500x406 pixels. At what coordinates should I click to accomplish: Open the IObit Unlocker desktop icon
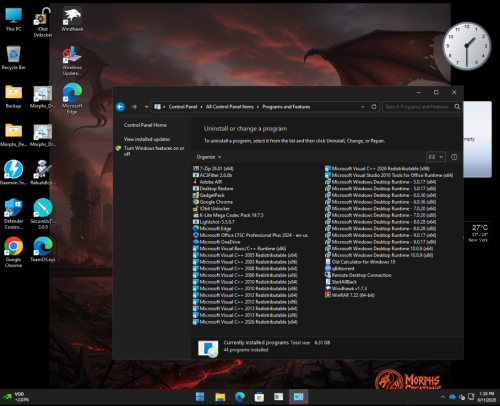coord(43,22)
